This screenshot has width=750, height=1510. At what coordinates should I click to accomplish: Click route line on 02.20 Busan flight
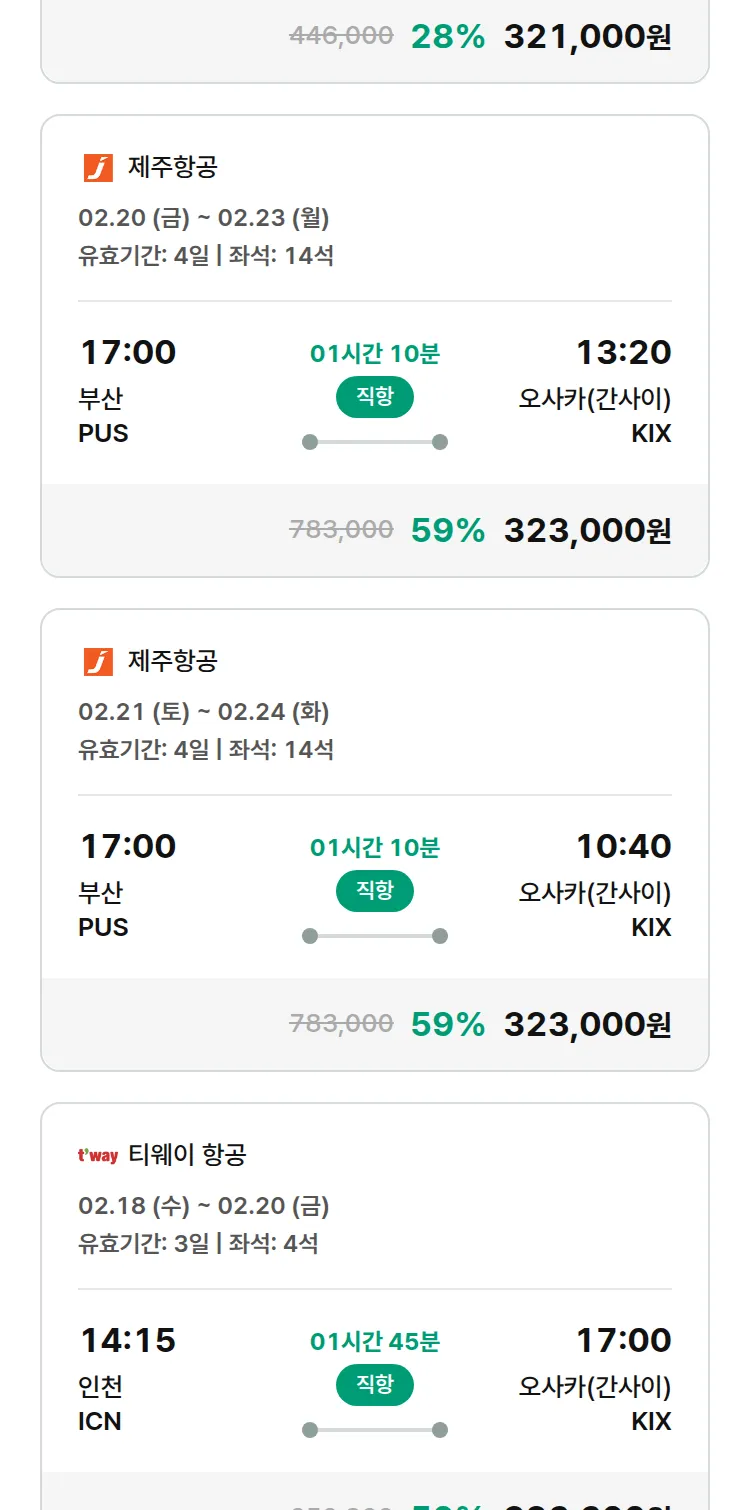[374, 442]
